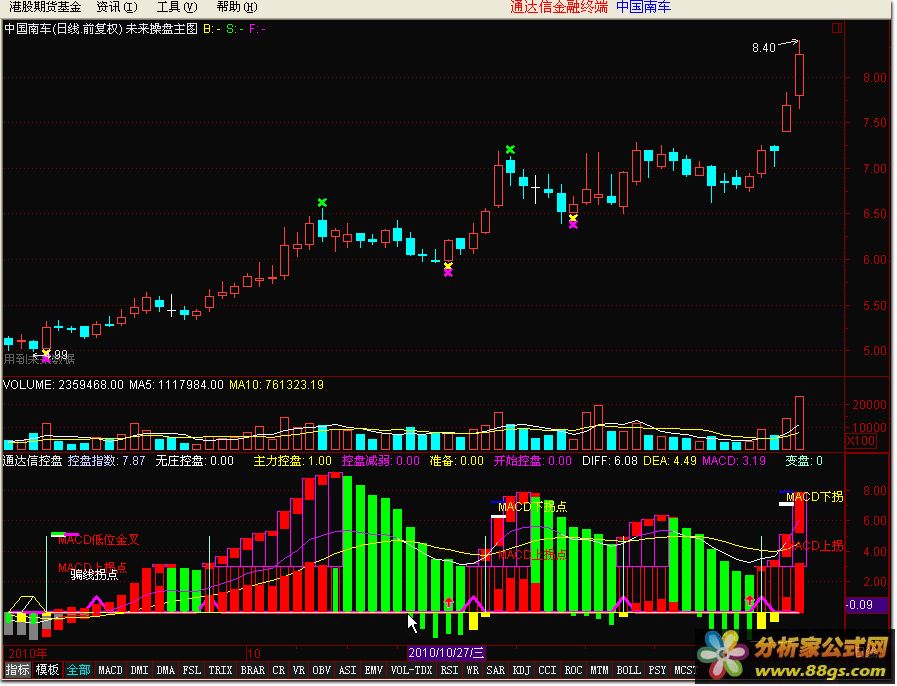The height and width of the screenshot is (686, 897).
Task: Switch to the EMV indicator tab
Action: [x=374, y=669]
